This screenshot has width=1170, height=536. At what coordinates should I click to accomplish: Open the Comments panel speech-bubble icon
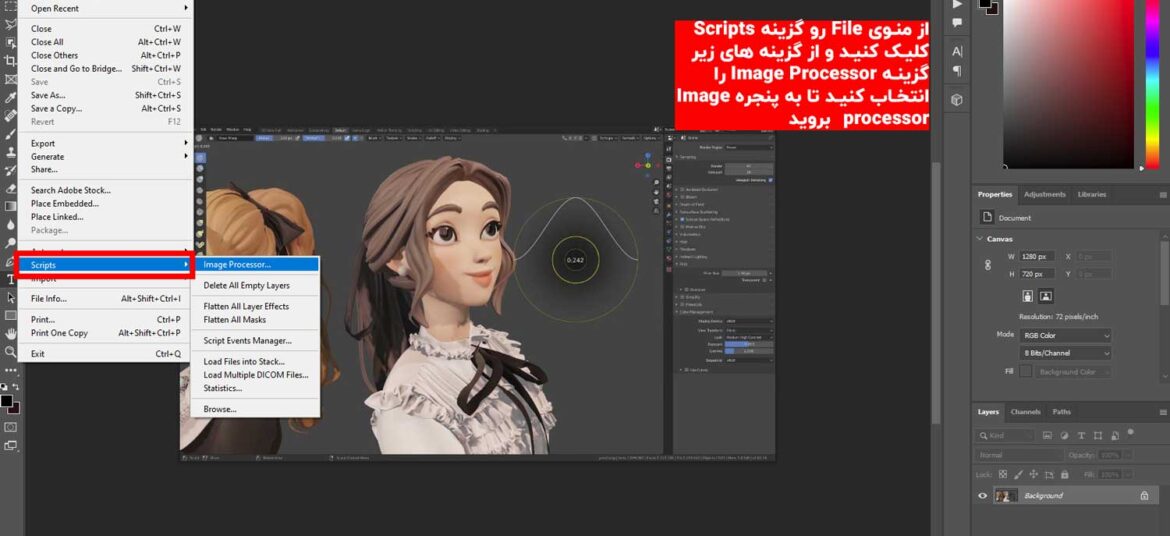(x=957, y=23)
